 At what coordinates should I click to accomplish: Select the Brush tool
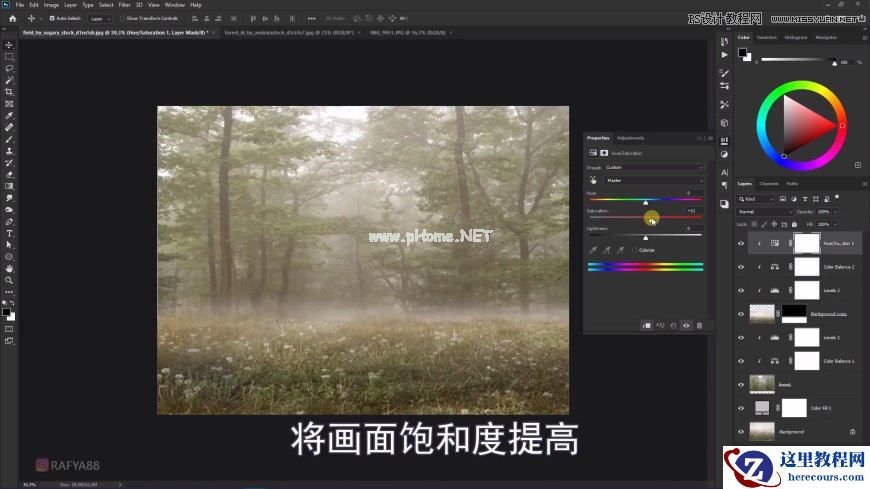click(9, 139)
